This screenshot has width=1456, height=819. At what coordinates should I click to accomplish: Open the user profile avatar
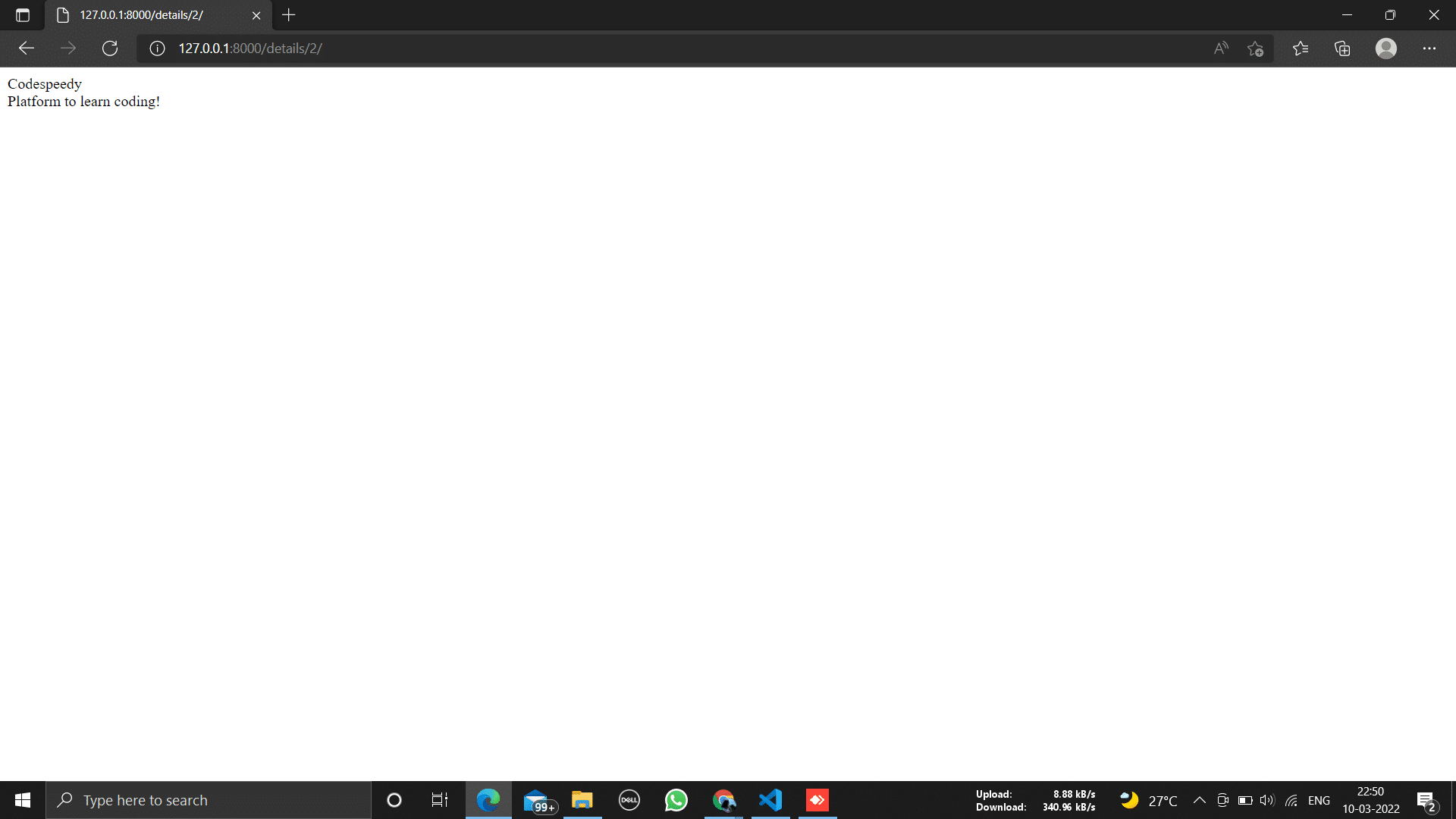1385,49
